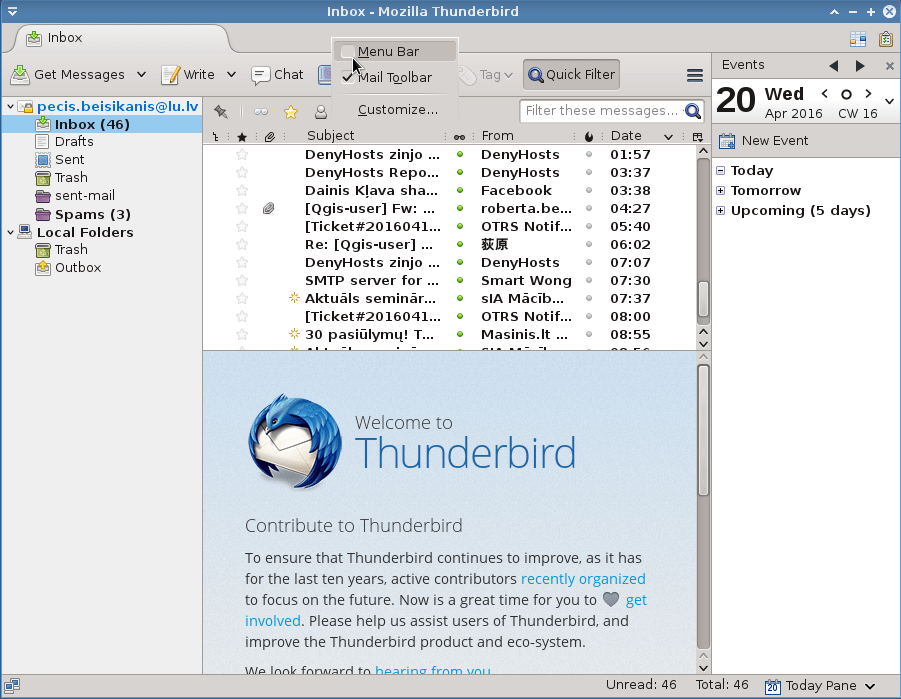Open the Outbox folder under Local Folders
The width and height of the screenshot is (901, 699).
[x=78, y=268]
